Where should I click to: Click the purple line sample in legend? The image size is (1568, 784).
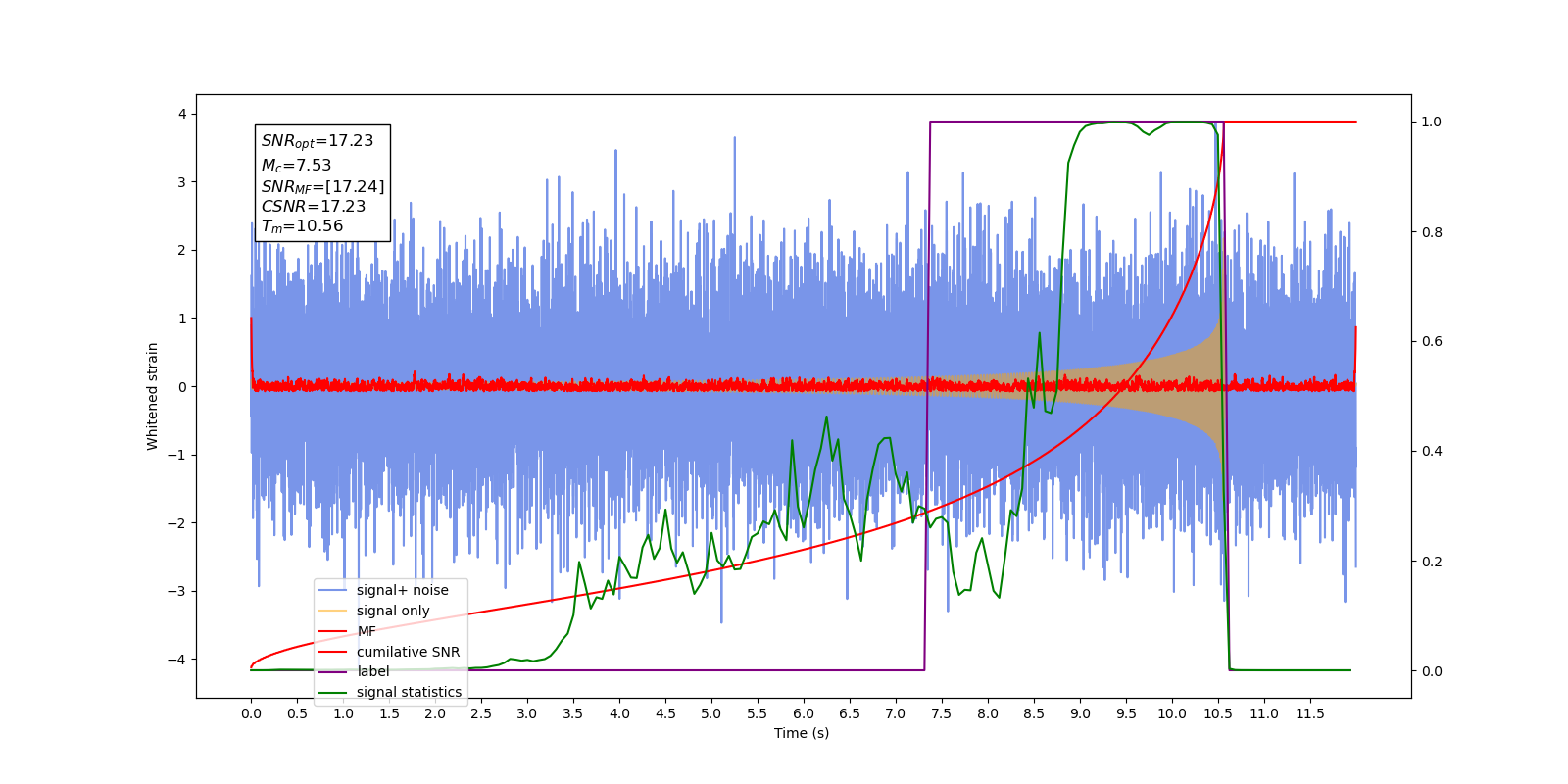(333, 671)
